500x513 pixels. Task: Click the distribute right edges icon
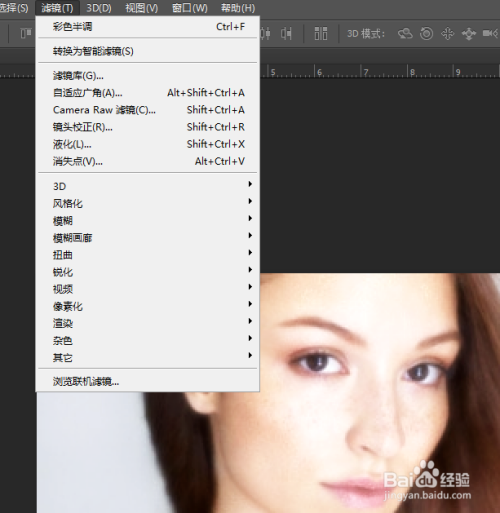pos(286,34)
